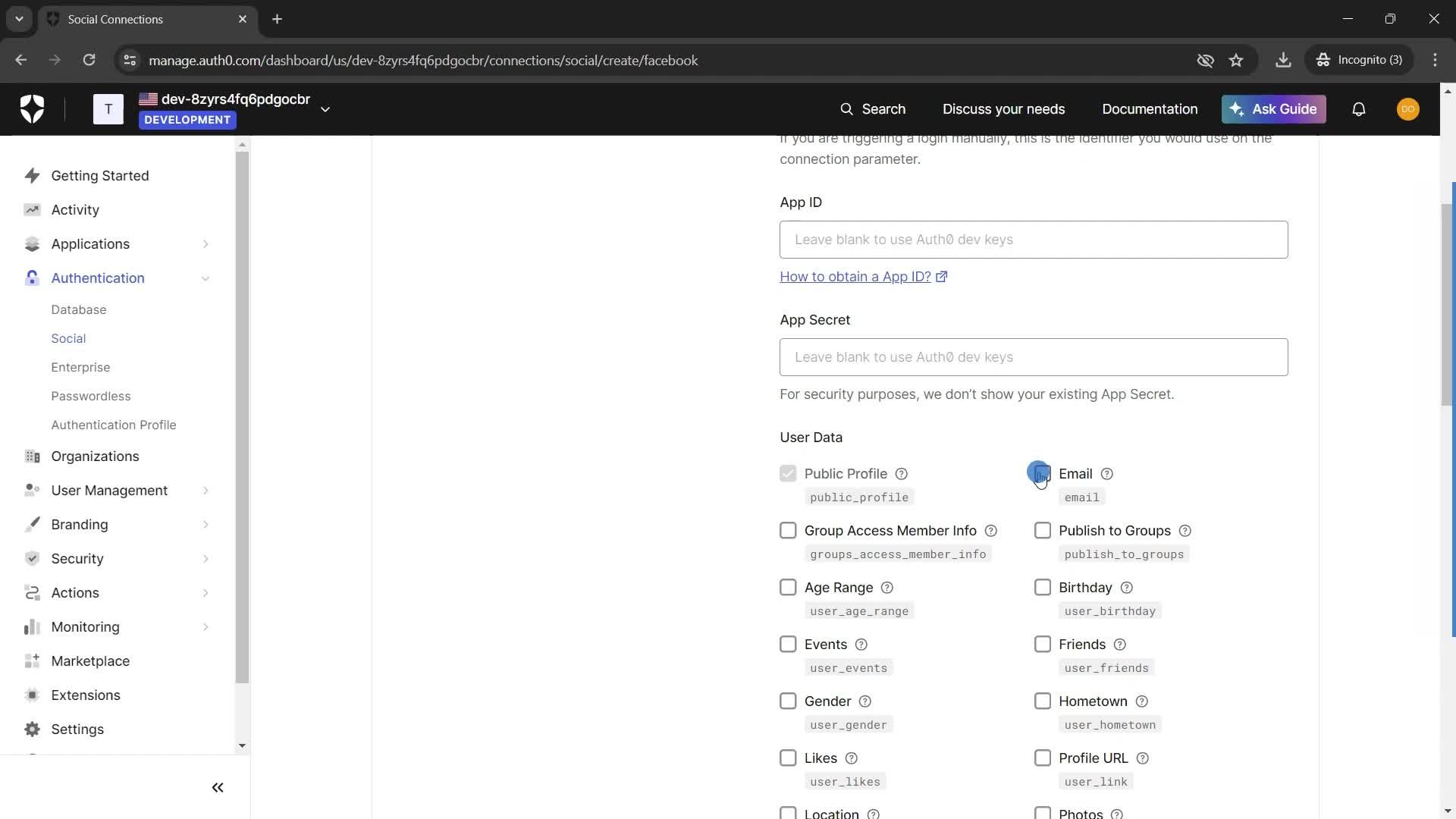1456x819 pixels.
Task: Click the Actions flow icon
Action: (32, 593)
